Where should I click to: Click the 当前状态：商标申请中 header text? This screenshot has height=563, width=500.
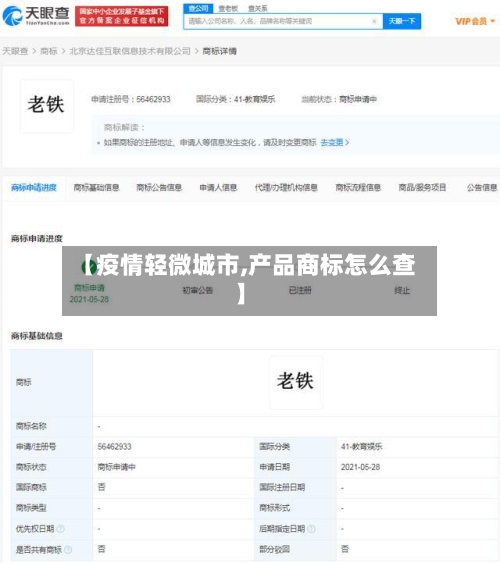coord(339,99)
